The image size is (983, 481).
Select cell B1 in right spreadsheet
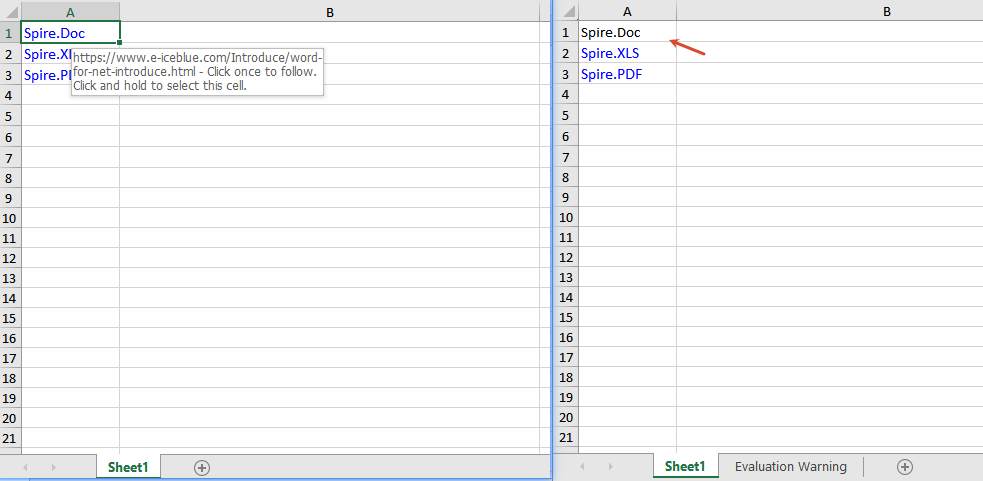coord(829,32)
